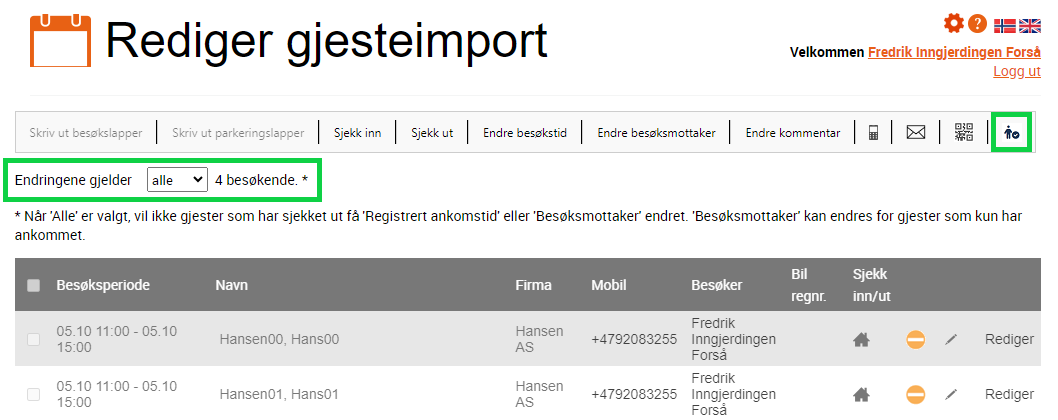Click the QR code icon in toolbar
Screen dimensions: 1058x420
coord(964,132)
